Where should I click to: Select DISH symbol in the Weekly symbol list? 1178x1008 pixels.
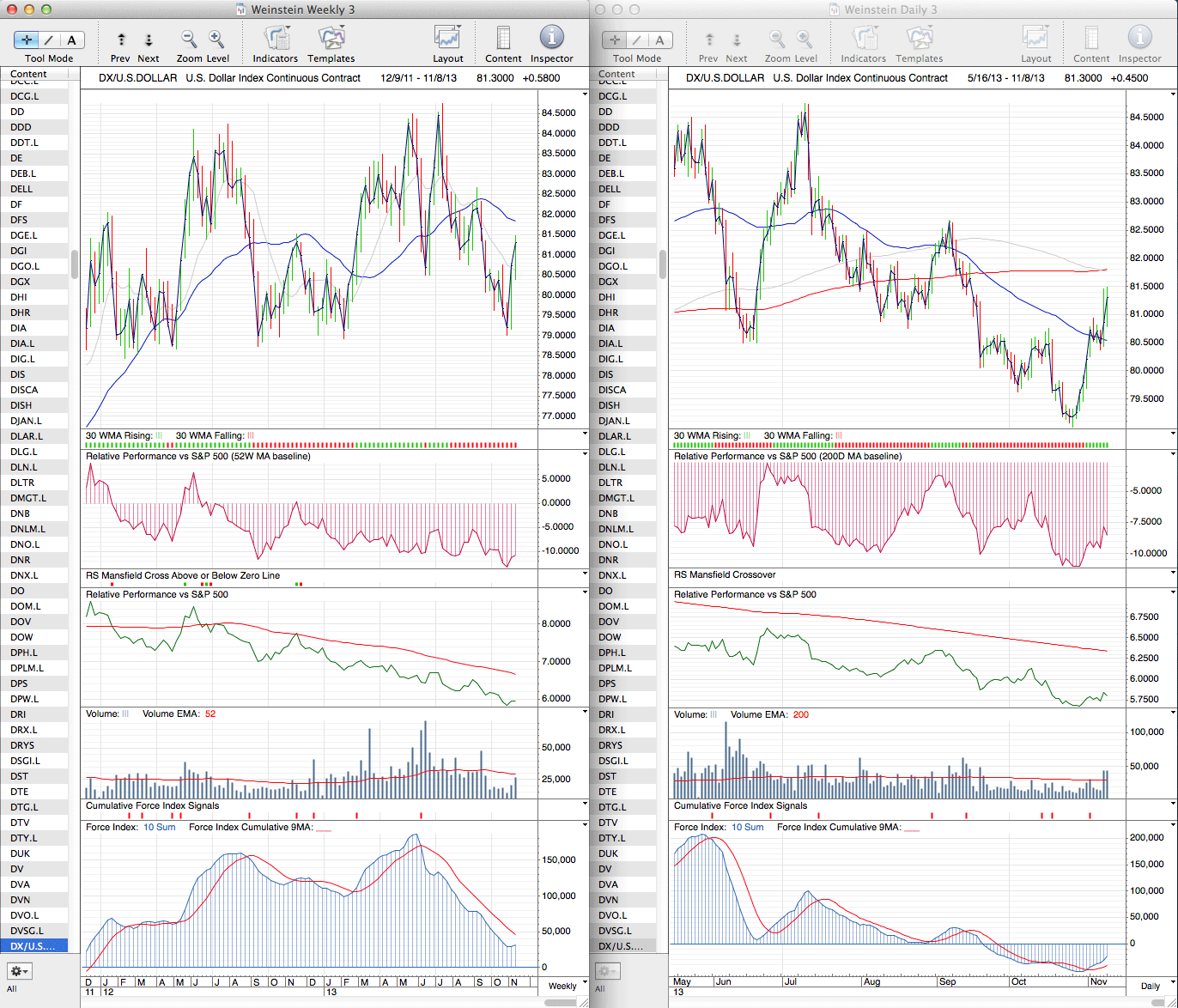tap(21, 405)
